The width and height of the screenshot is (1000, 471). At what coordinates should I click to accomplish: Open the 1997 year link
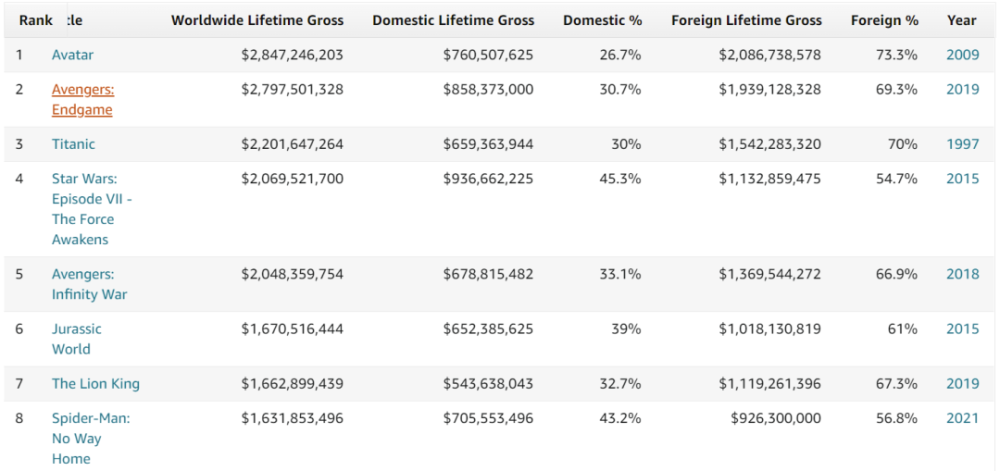pyautogui.click(x=963, y=144)
